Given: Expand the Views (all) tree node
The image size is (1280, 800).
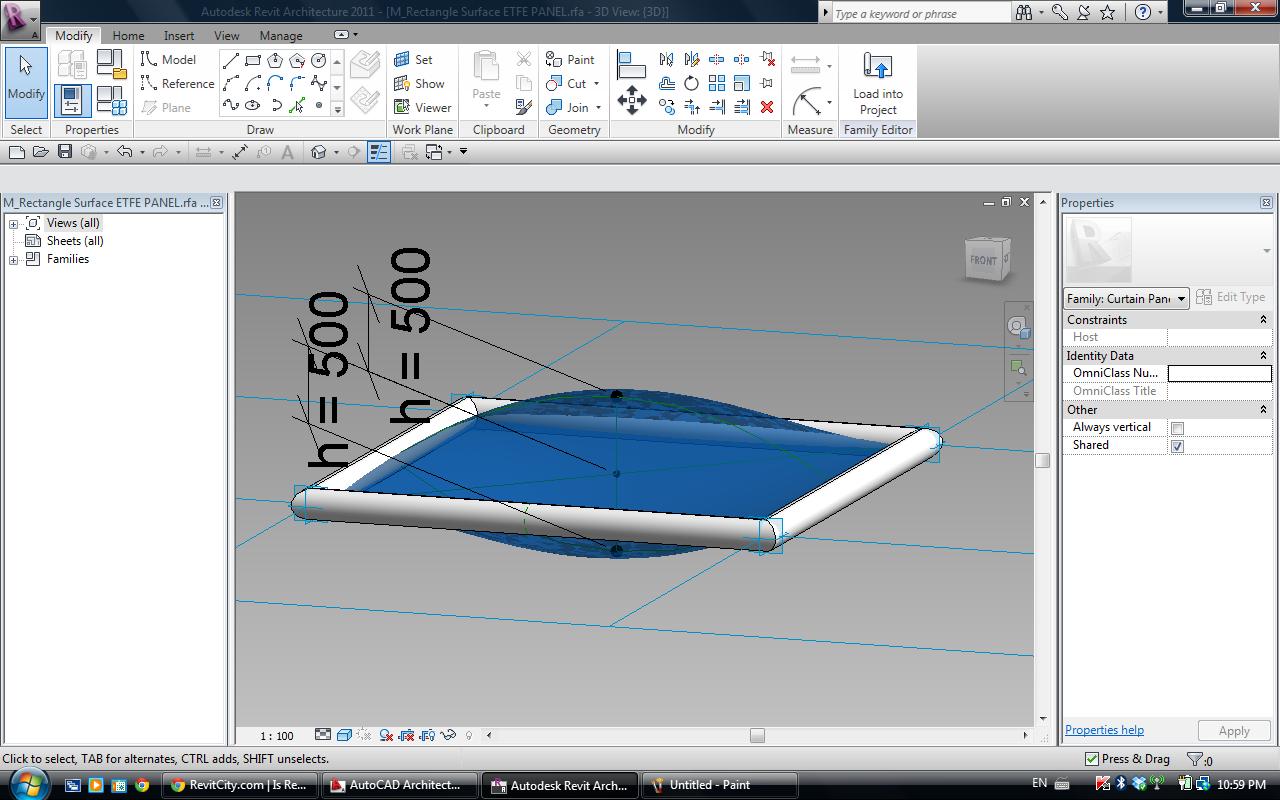Looking at the screenshot, I should [x=14, y=224].
